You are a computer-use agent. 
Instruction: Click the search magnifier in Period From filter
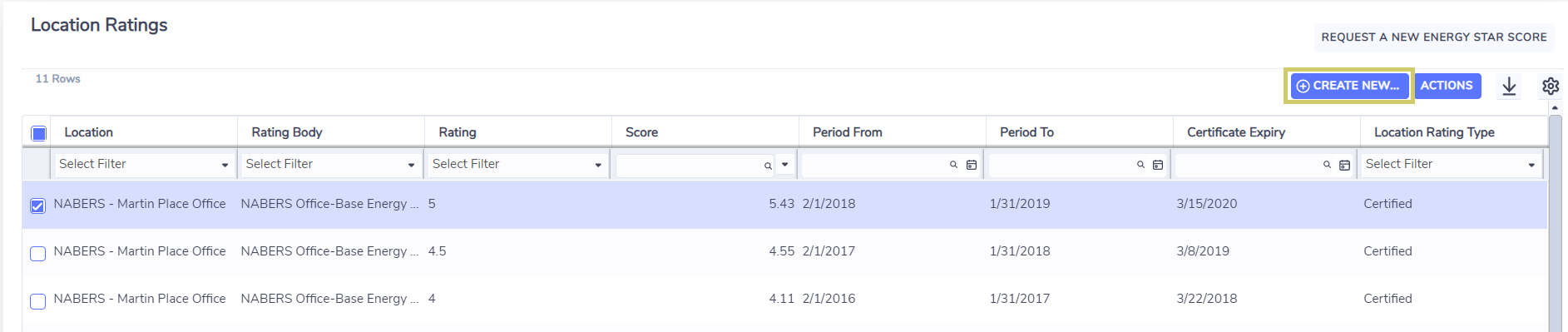pos(954,165)
